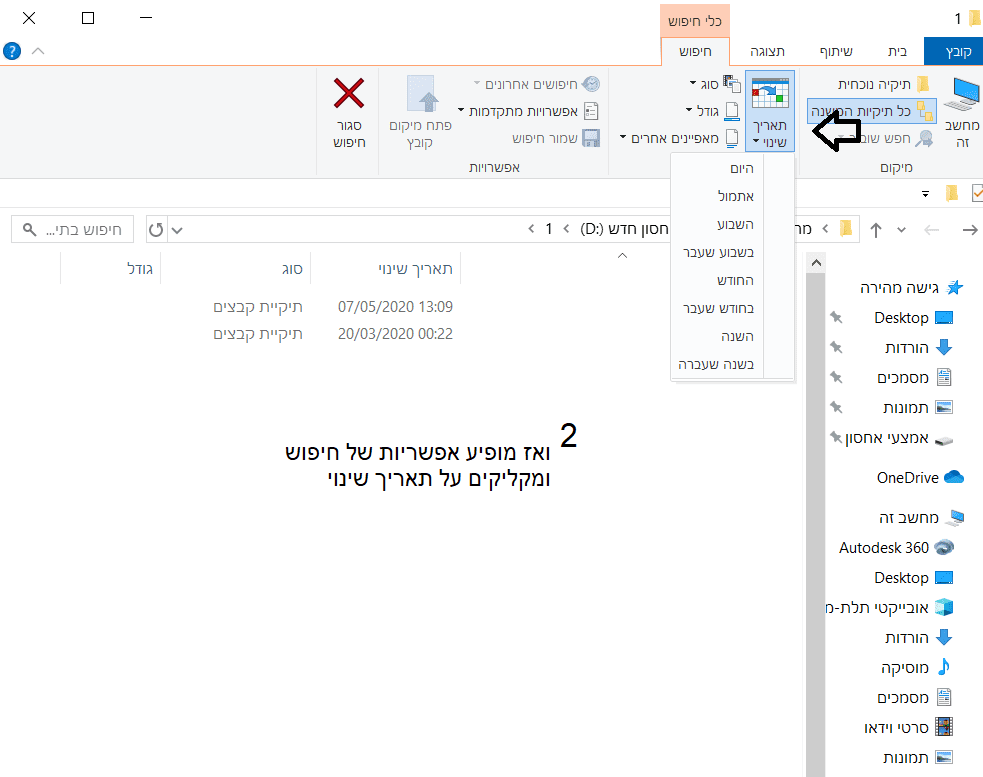This screenshot has width=983, height=777.
Task: Open pinned Desktop under quick access
Action: tap(913, 318)
